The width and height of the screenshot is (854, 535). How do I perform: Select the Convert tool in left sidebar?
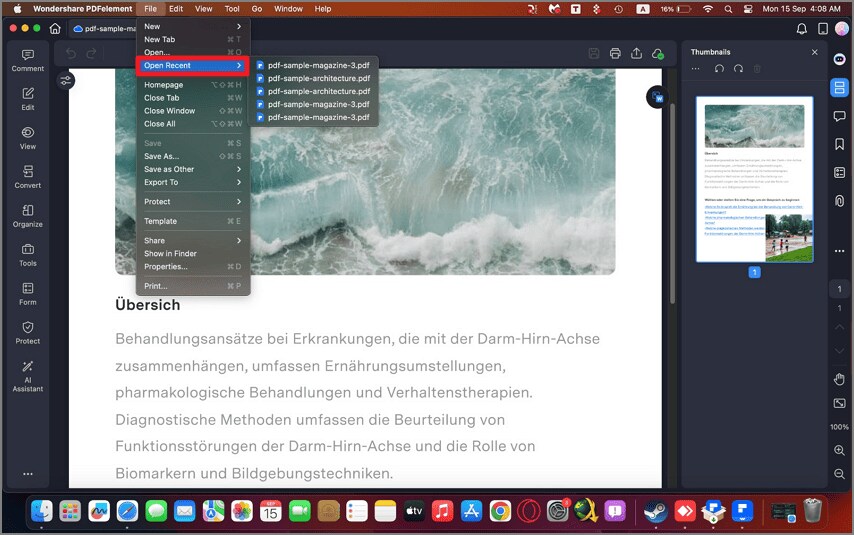28,177
